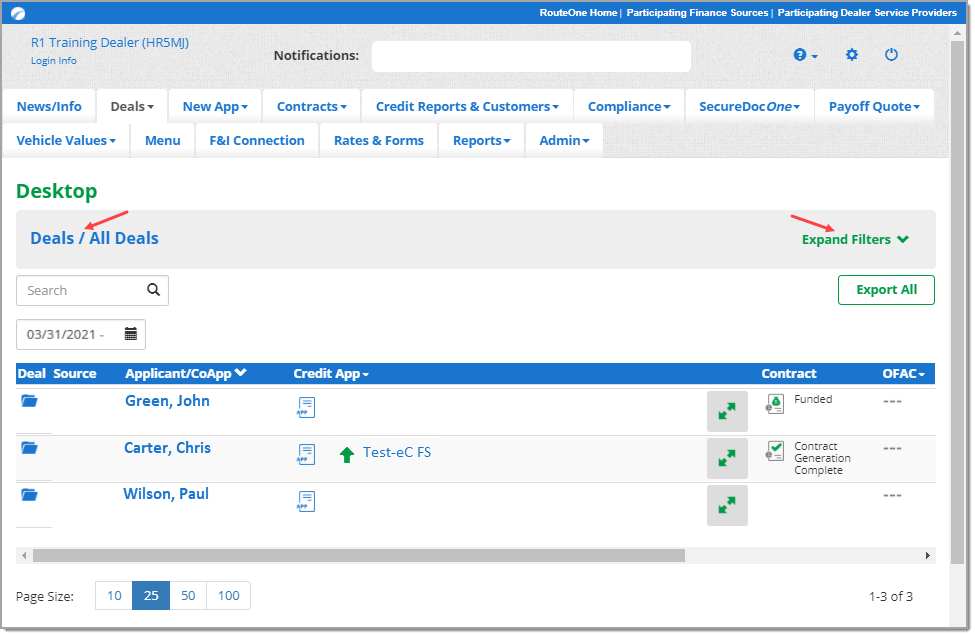The image size is (975, 636).
Task: Open the New App dropdown menu
Action: coord(215,106)
